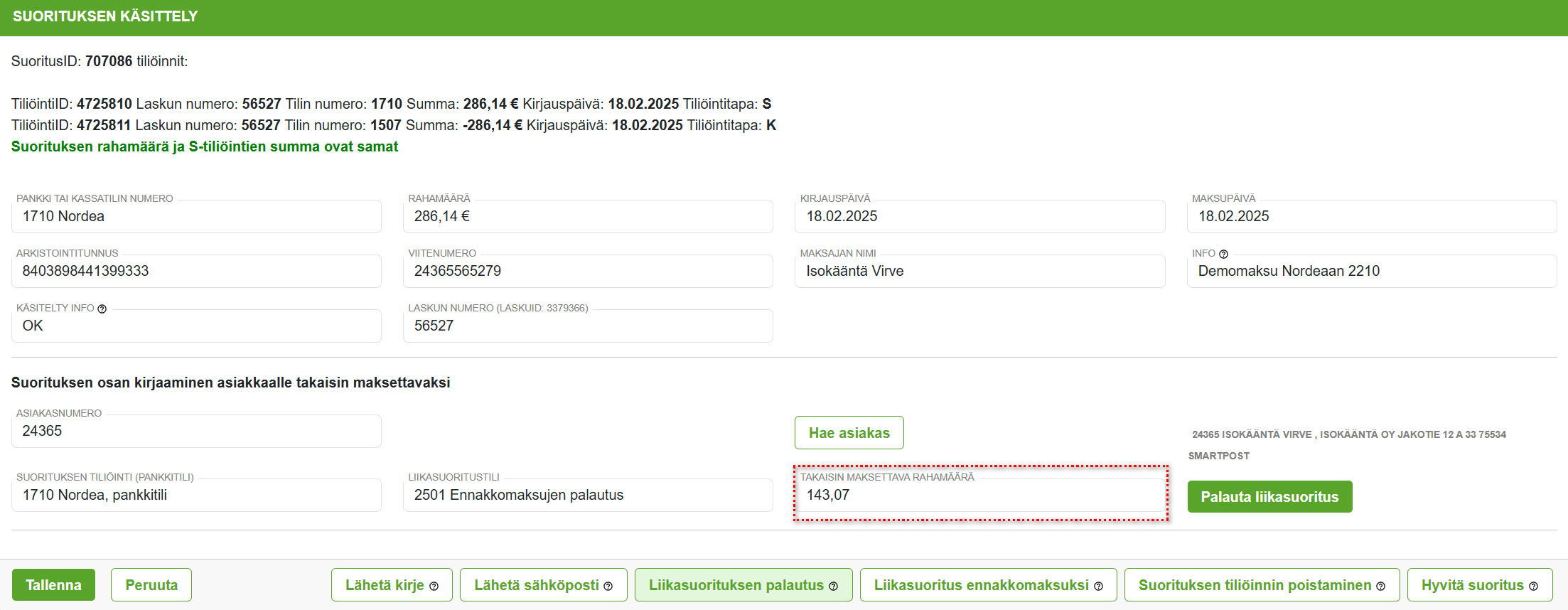Viewport: 1568px width, 610px height.
Task: Click the Kirjauspäivä date field
Action: coord(979,216)
